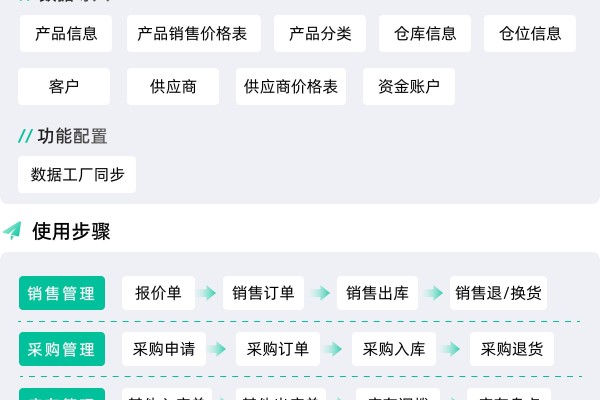Image resolution: width=600 pixels, height=400 pixels.
Task: Open 产品信息 data entry
Action: (x=66, y=34)
